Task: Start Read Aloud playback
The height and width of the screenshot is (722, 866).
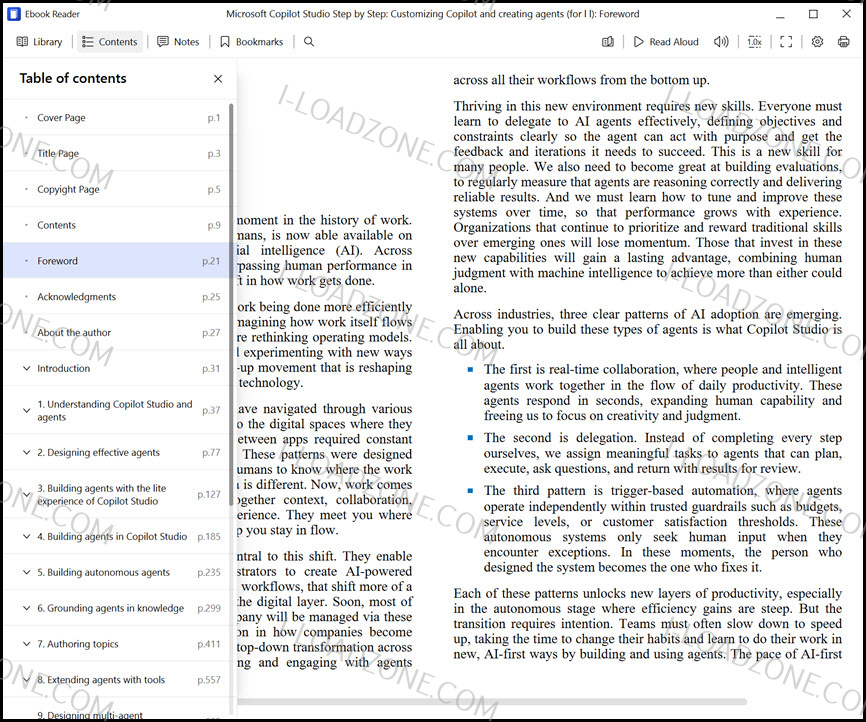Action: pyautogui.click(x=666, y=41)
